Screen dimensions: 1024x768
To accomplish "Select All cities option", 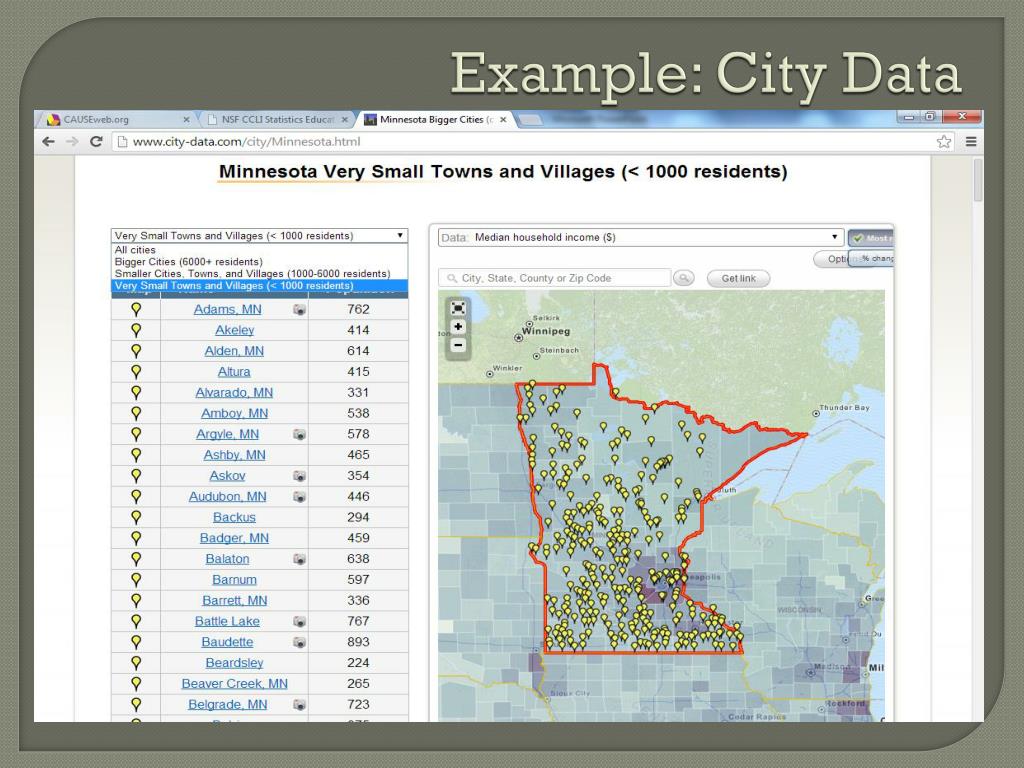I will coord(259,250).
